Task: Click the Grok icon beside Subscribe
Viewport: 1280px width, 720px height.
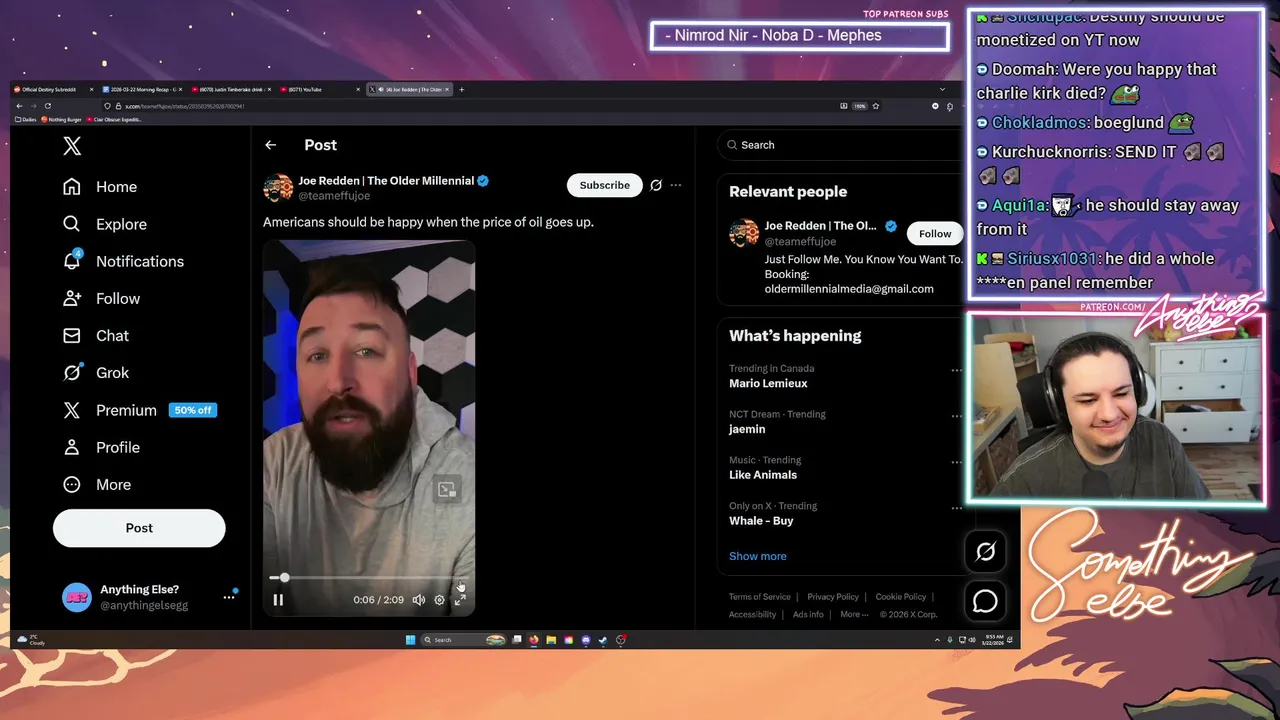Action: (656, 185)
